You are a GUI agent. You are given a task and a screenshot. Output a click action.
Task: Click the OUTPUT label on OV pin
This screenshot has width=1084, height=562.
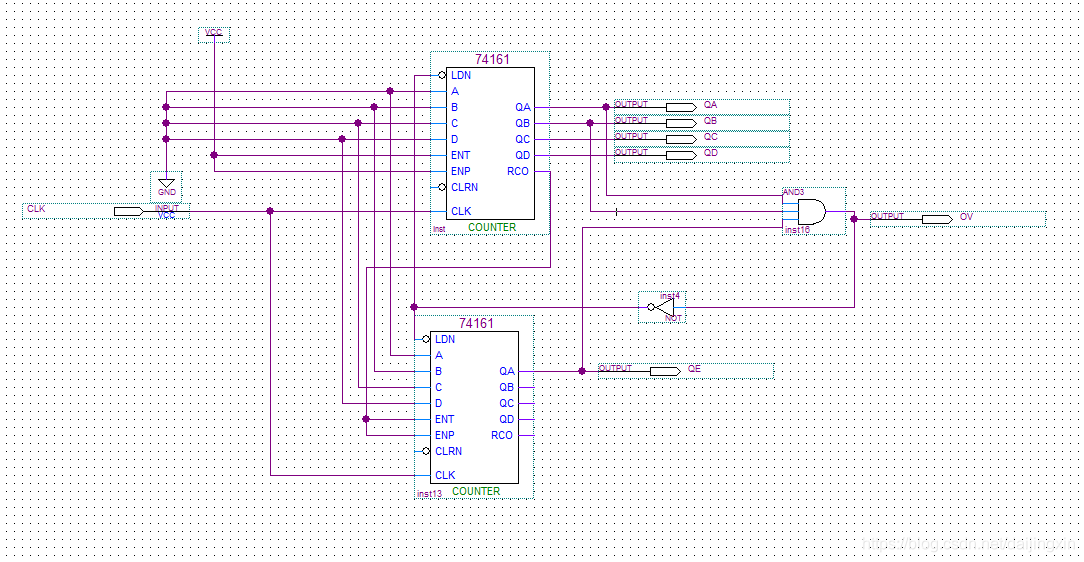pos(888,216)
